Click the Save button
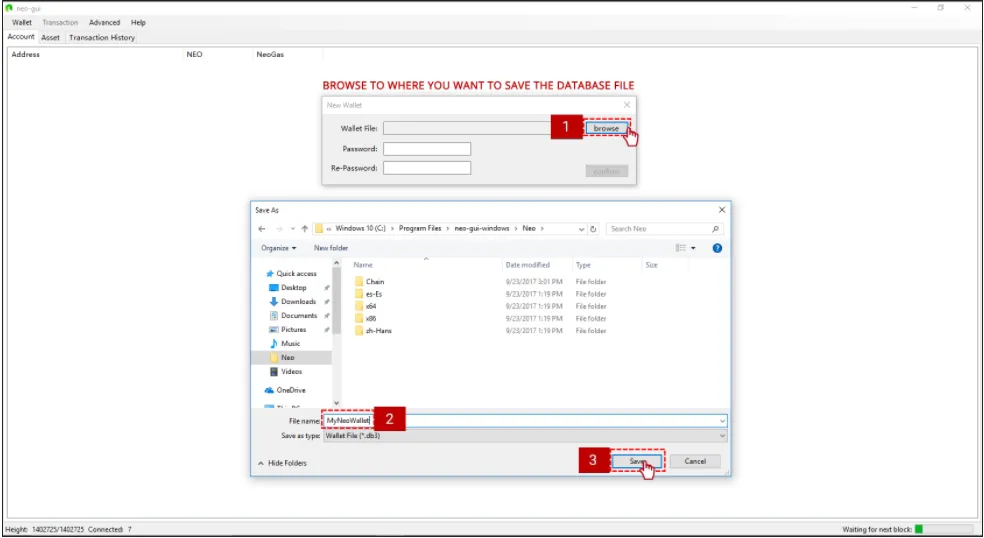The height and width of the screenshot is (538, 984). [637, 461]
